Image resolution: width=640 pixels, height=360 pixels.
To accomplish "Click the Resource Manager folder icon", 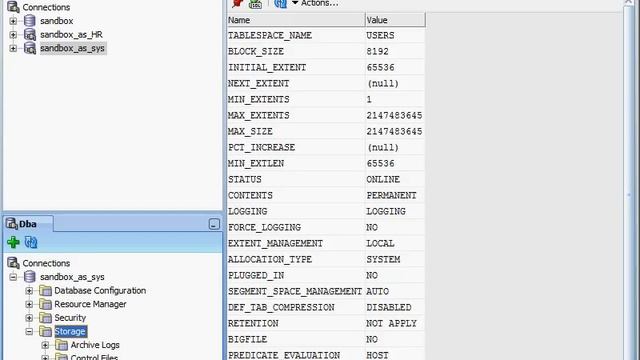I will (45, 304).
